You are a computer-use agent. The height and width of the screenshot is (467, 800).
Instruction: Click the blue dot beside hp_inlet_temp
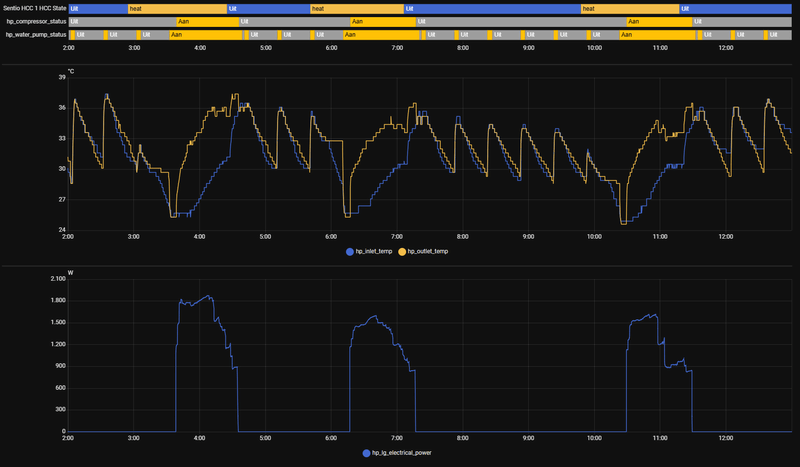pos(349,252)
